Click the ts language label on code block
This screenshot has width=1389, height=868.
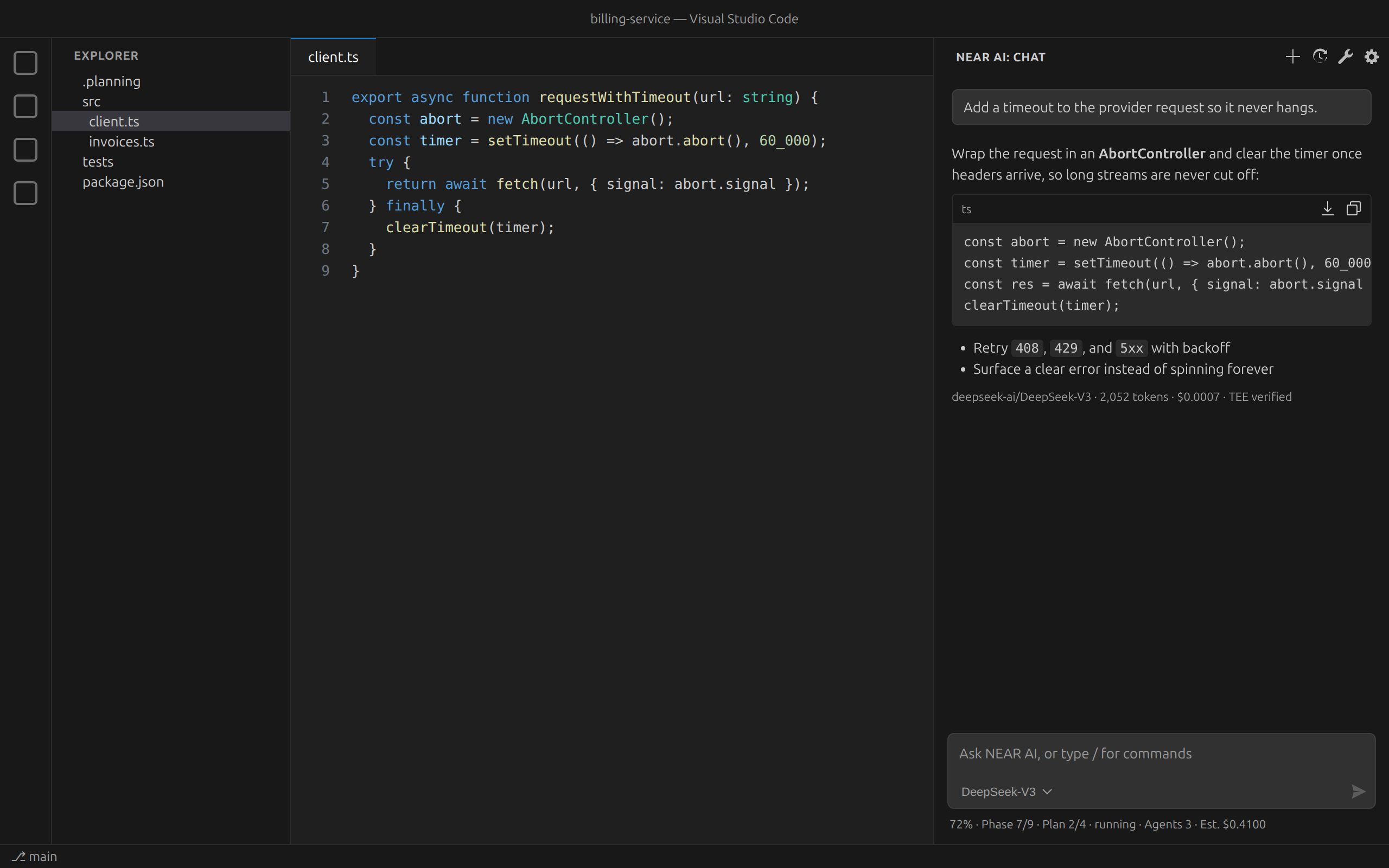point(966,209)
